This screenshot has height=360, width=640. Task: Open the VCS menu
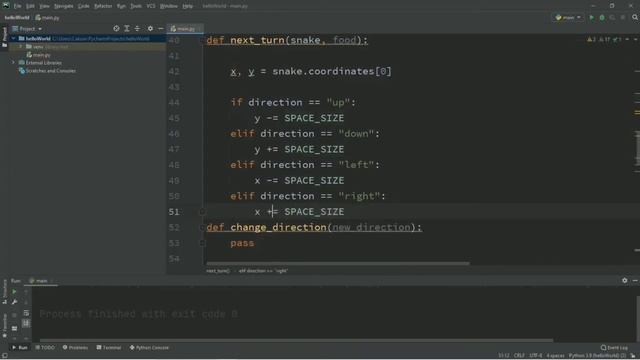click(x=151, y=6)
